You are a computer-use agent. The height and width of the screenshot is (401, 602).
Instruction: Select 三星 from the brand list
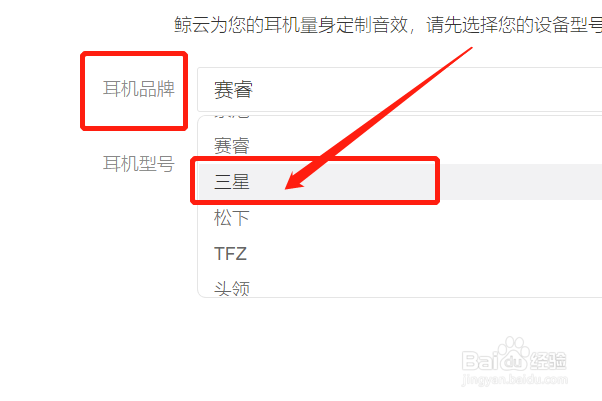pyautogui.click(x=232, y=181)
